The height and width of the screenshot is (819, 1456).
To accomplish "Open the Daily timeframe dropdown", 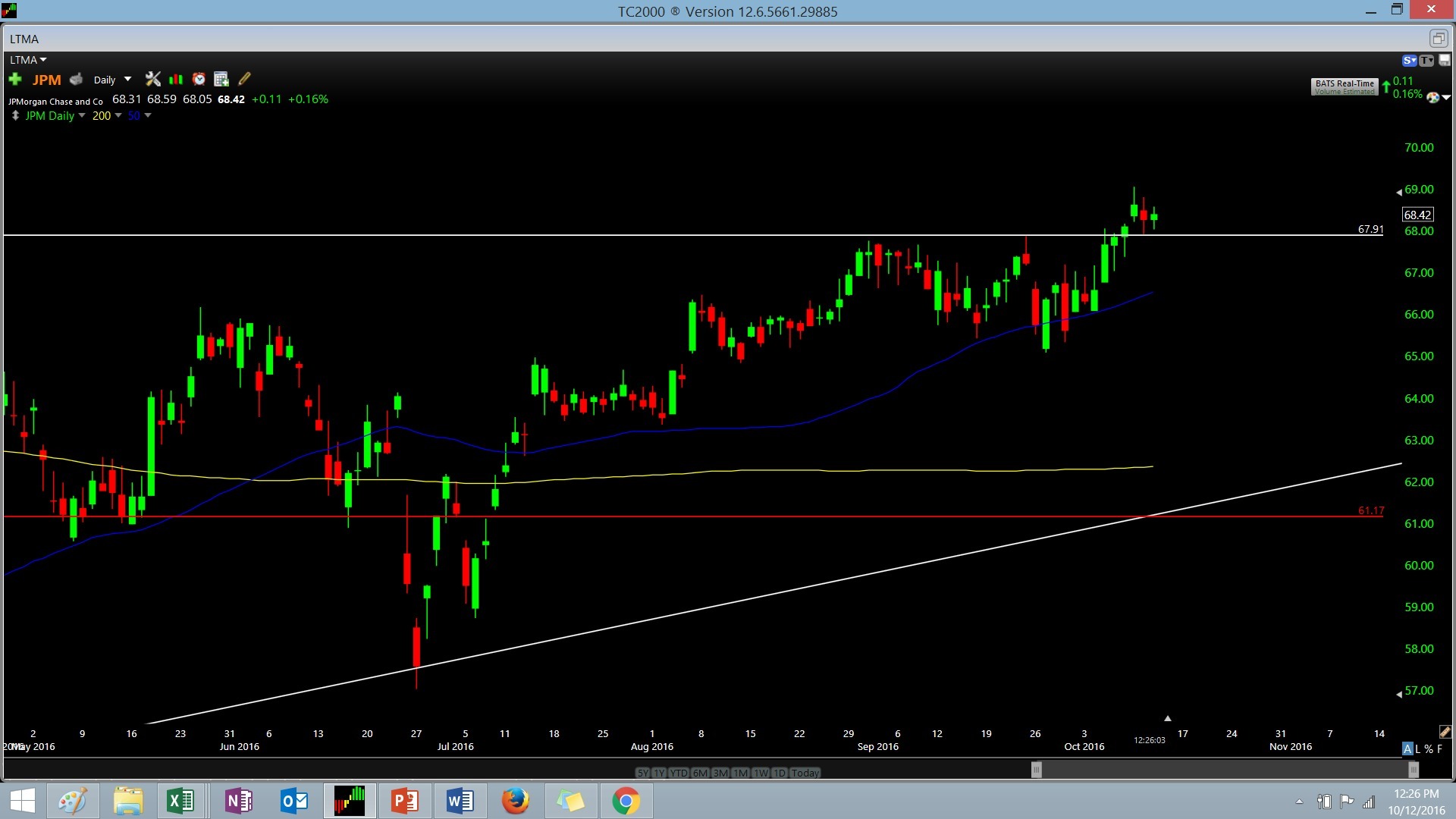I will coord(112,80).
